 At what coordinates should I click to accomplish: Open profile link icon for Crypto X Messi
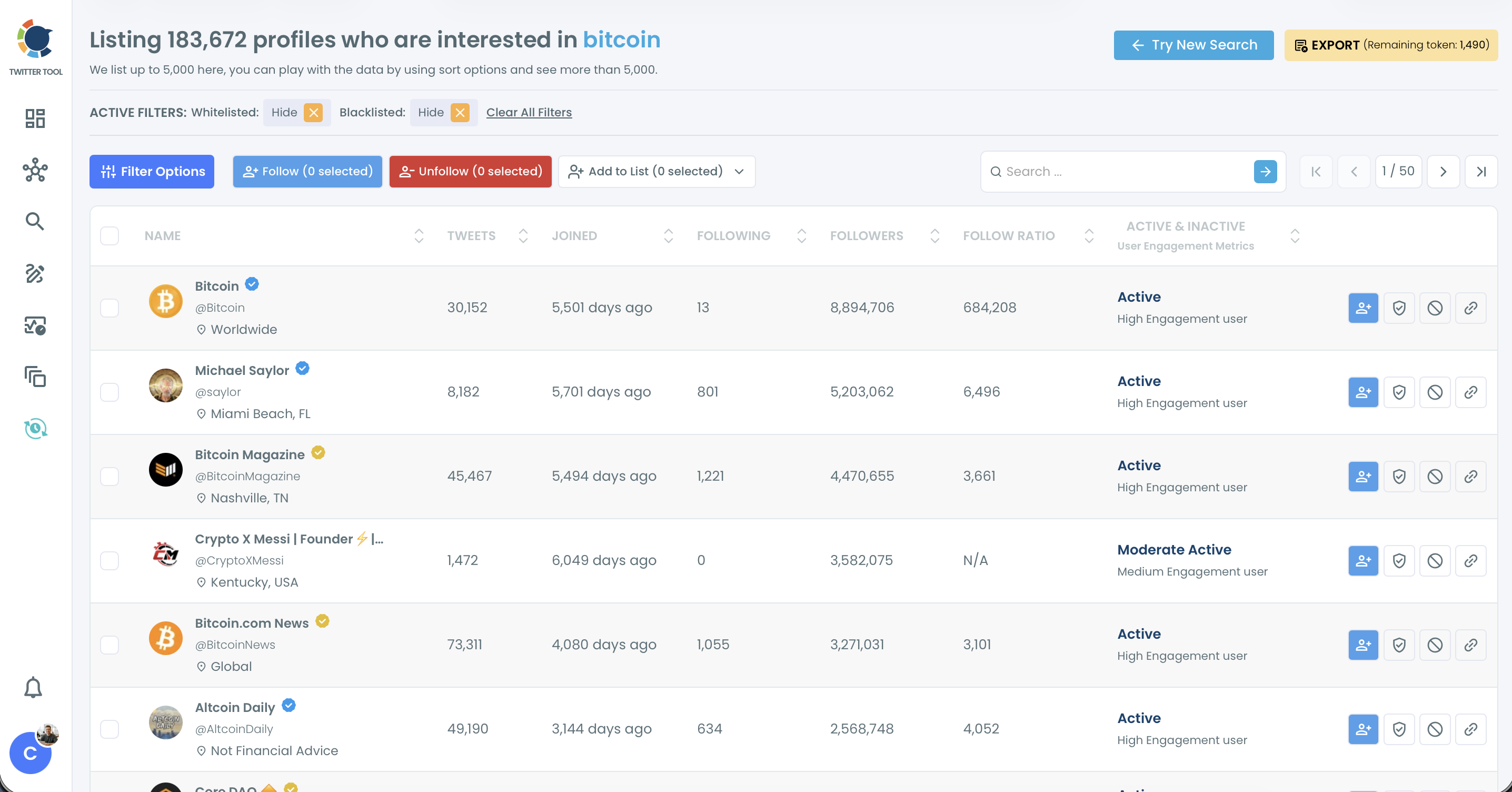click(x=1470, y=561)
